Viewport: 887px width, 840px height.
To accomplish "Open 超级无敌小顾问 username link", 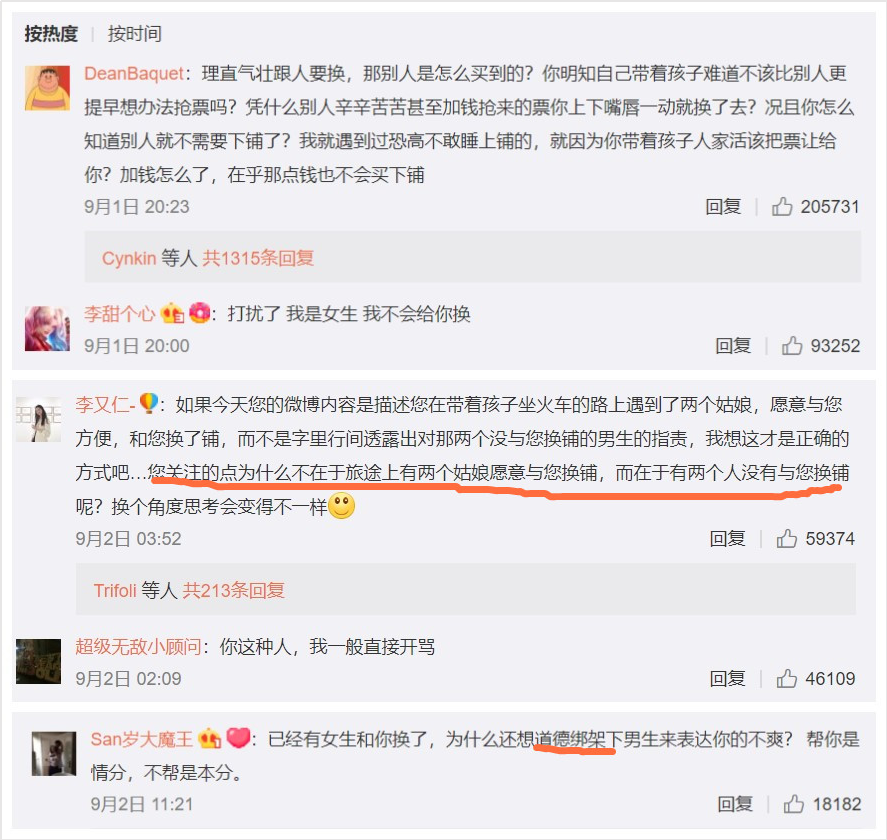I will tap(139, 646).
